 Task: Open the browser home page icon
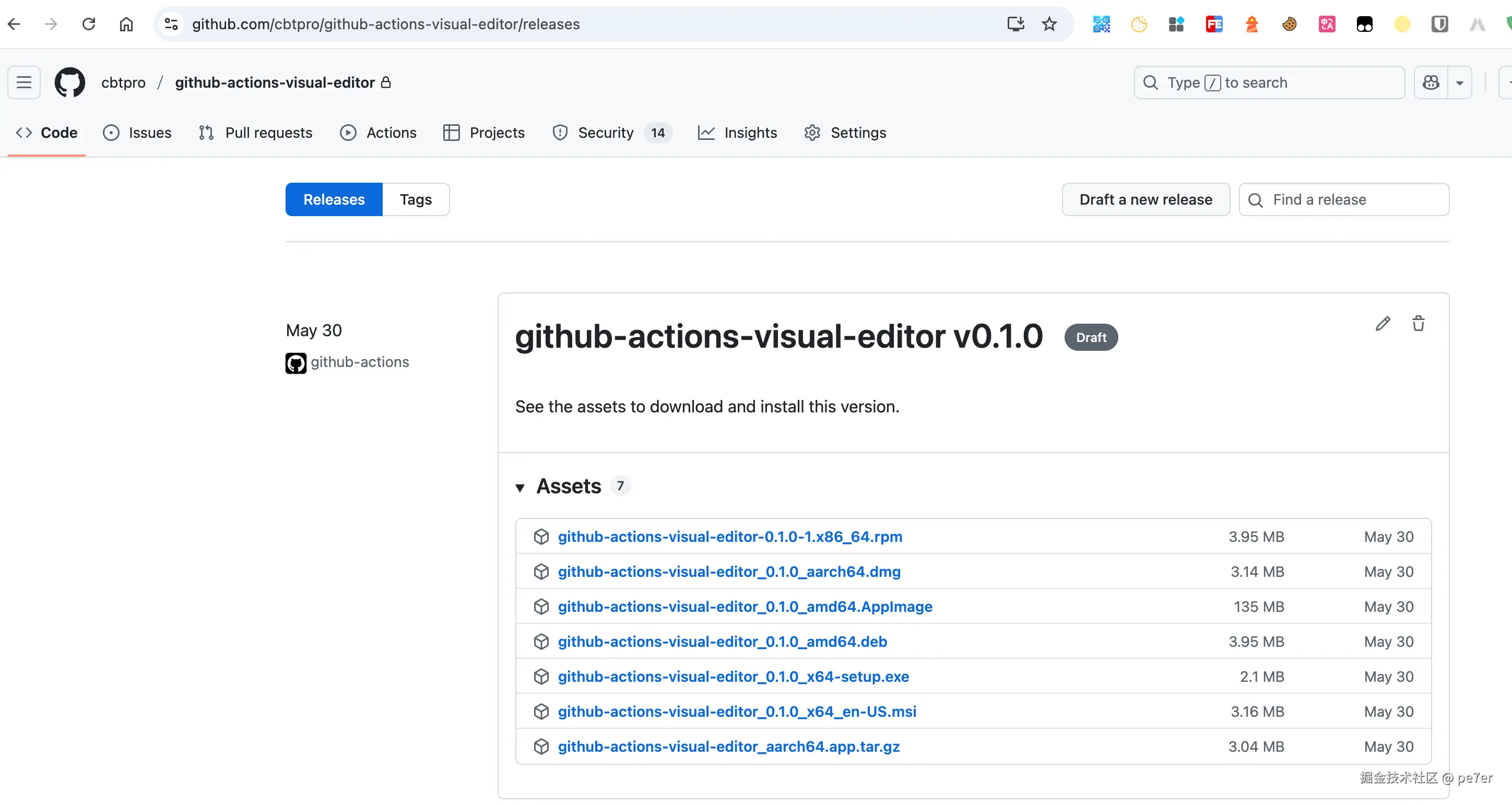(126, 24)
